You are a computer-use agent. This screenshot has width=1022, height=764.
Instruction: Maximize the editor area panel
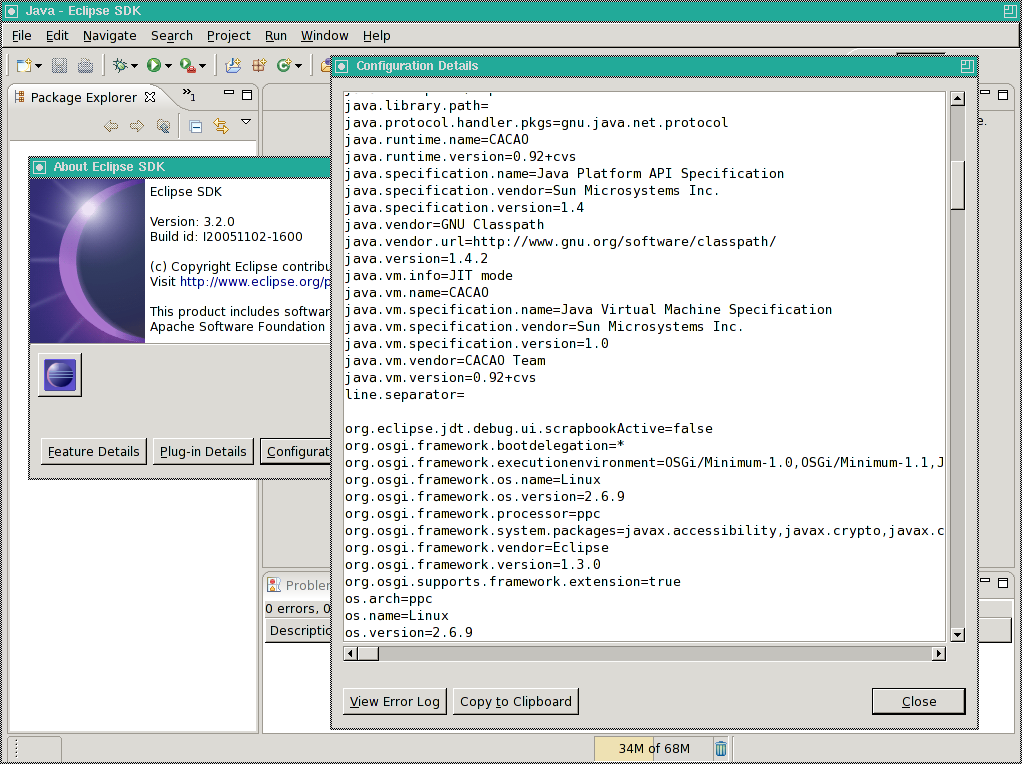(1003, 95)
